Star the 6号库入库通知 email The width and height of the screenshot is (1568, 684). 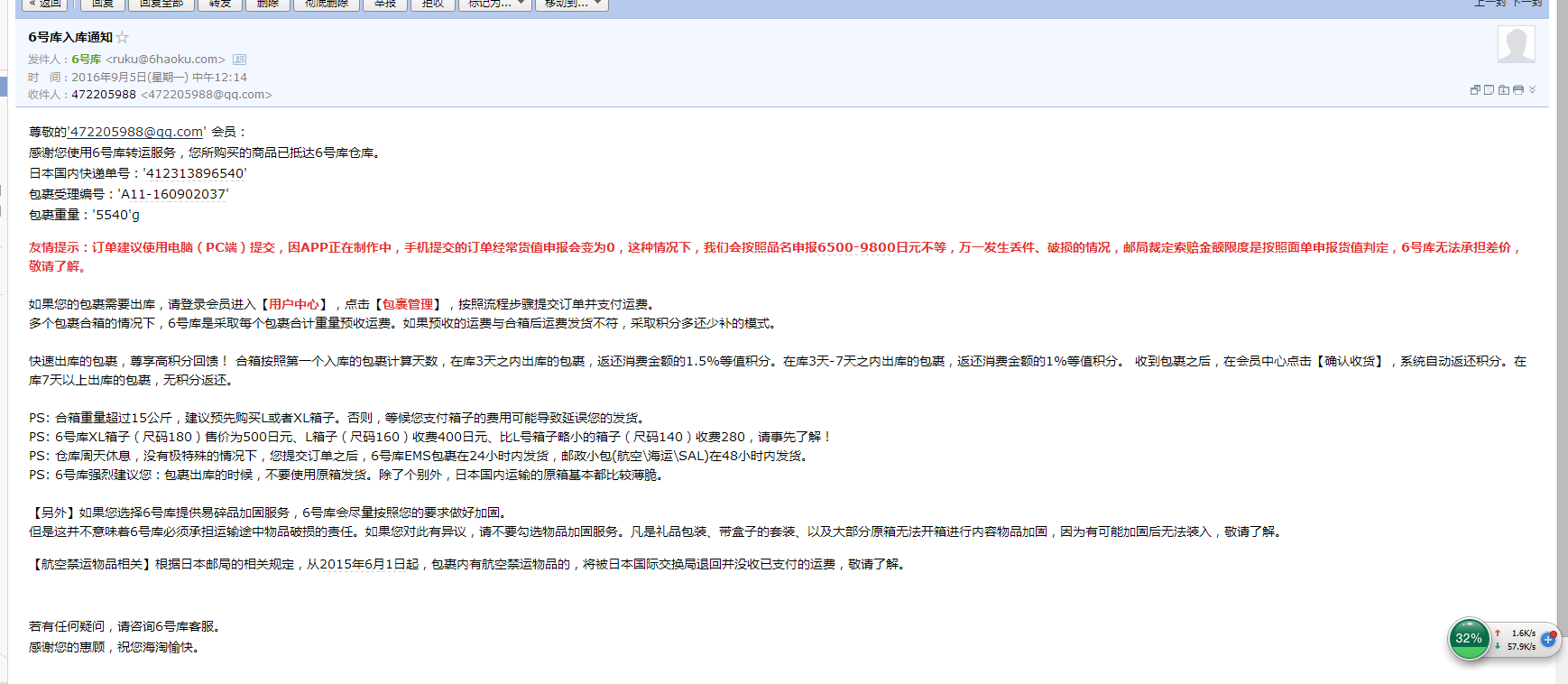click(x=123, y=37)
